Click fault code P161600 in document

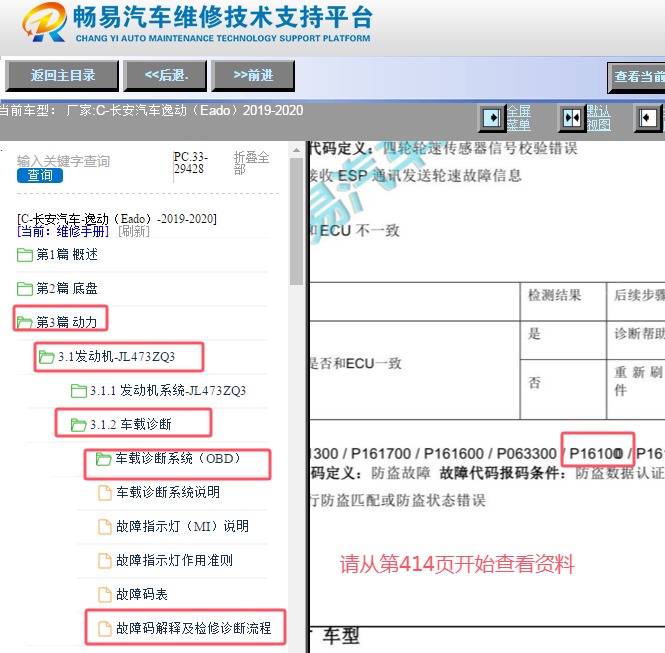coord(453,454)
